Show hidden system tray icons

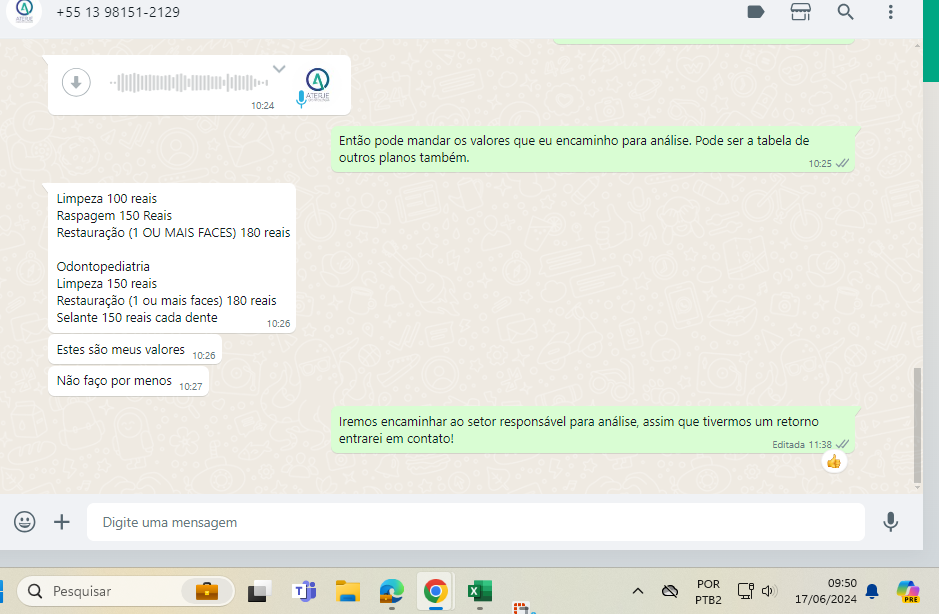[638, 591]
